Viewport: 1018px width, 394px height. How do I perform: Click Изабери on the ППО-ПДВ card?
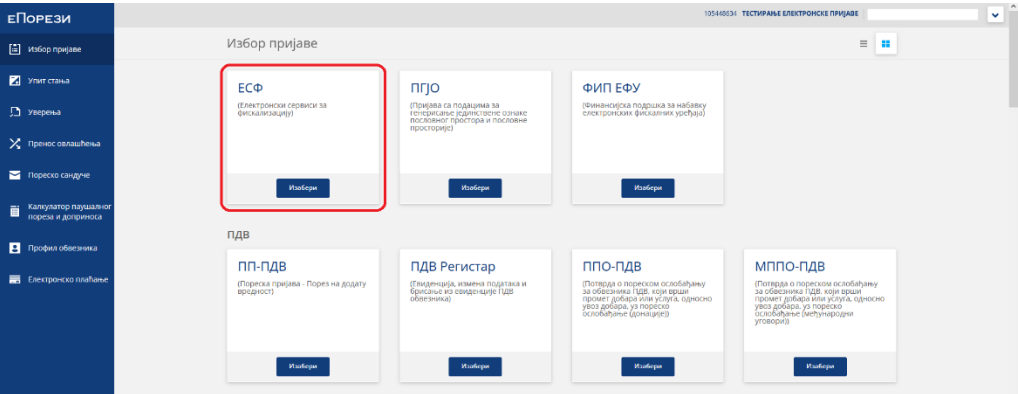pyautogui.click(x=647, y=366)
